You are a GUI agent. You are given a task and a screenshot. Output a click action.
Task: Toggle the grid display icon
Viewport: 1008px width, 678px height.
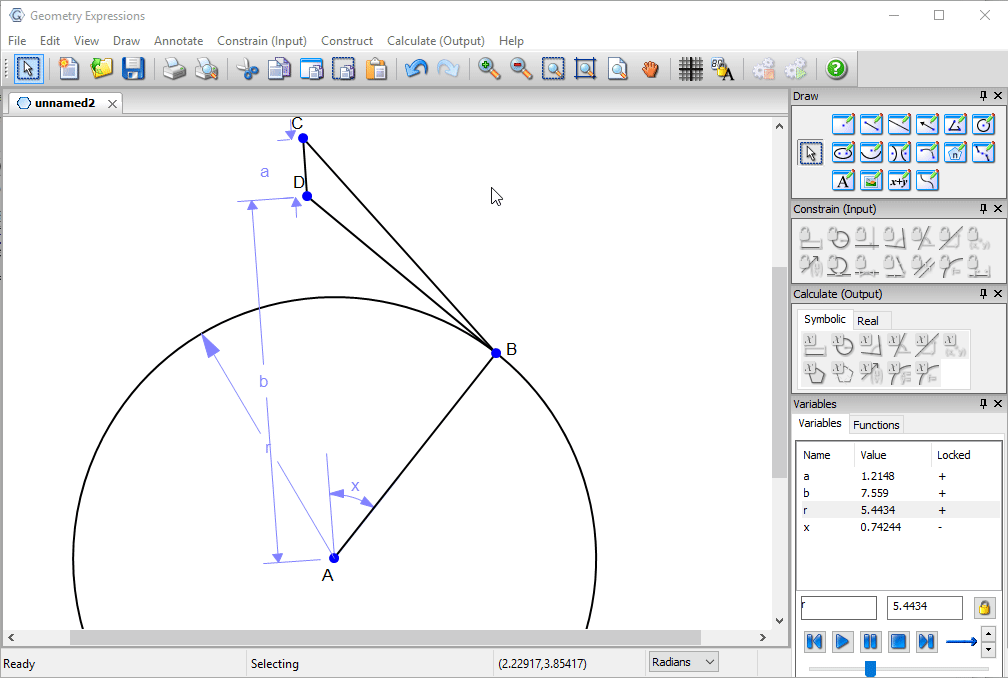[690, 69]
